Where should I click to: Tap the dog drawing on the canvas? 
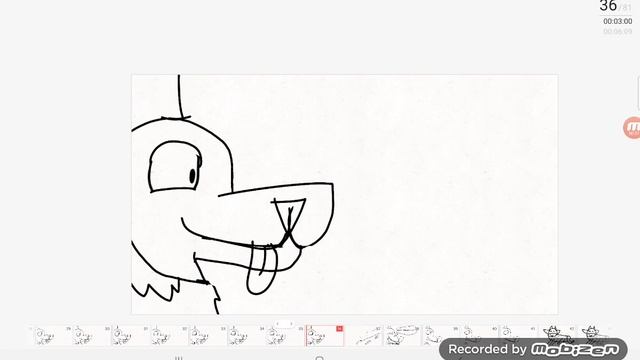coord(233,195)
